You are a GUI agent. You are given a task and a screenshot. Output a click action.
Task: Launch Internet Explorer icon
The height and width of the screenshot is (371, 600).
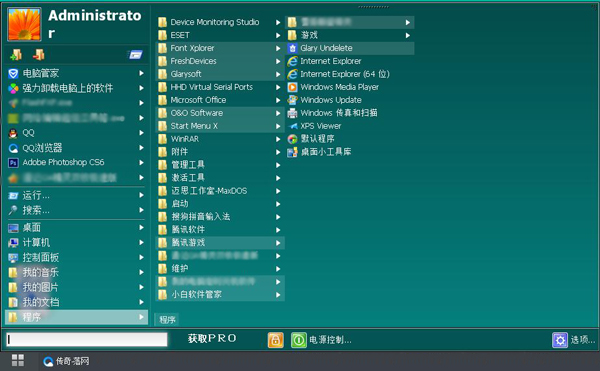pos(292,61)
